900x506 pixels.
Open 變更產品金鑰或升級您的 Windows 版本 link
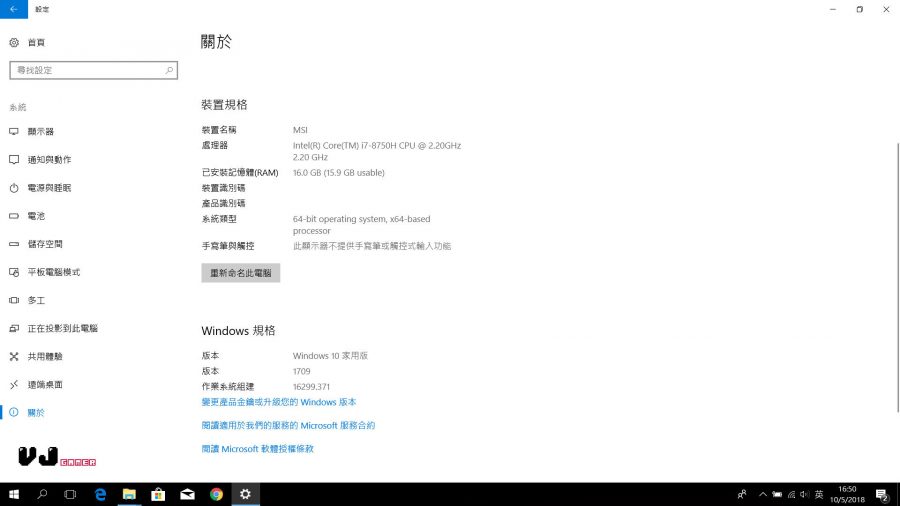tap(279, 402)
